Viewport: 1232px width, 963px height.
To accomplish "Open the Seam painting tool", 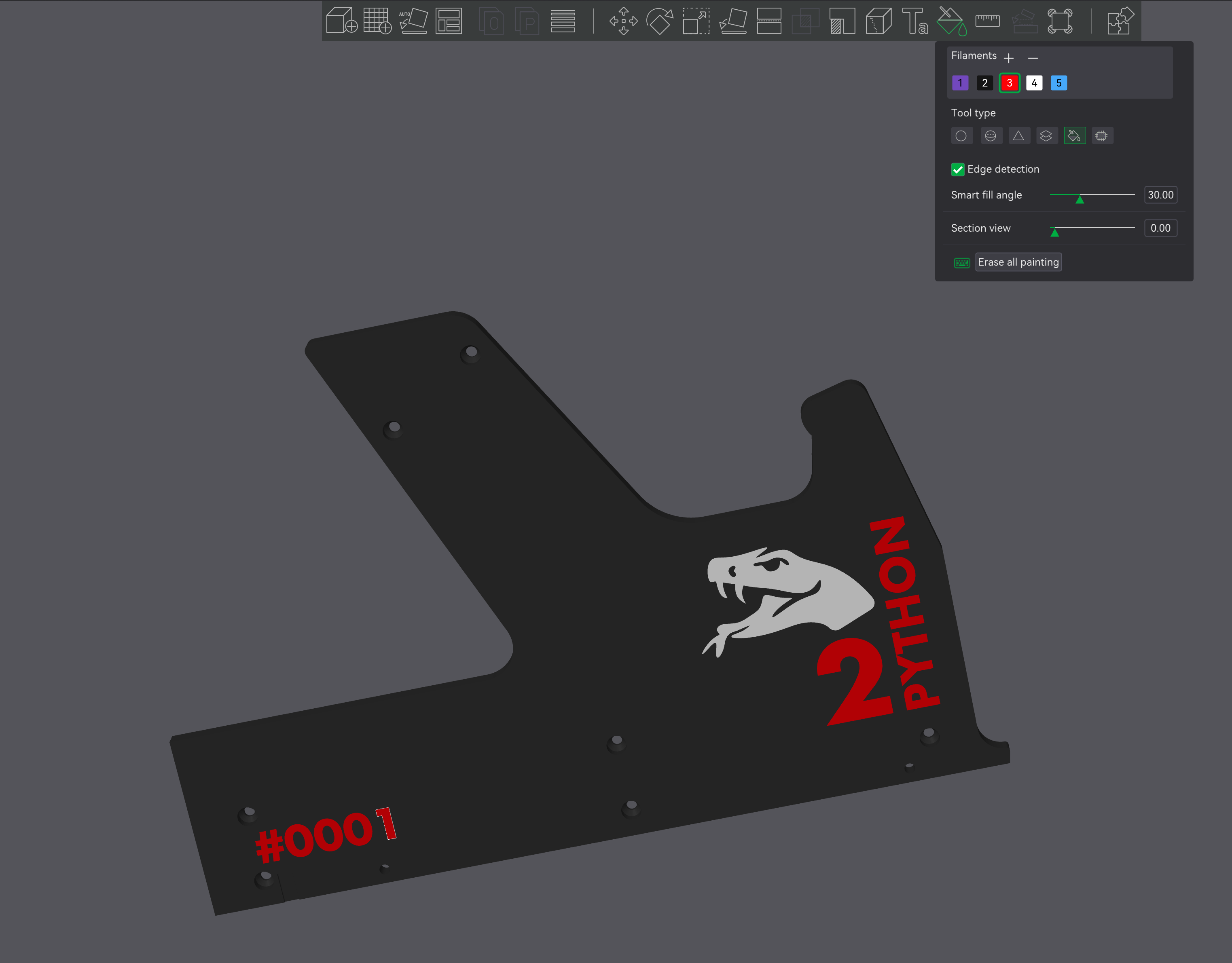I will (x=878, y=21).
